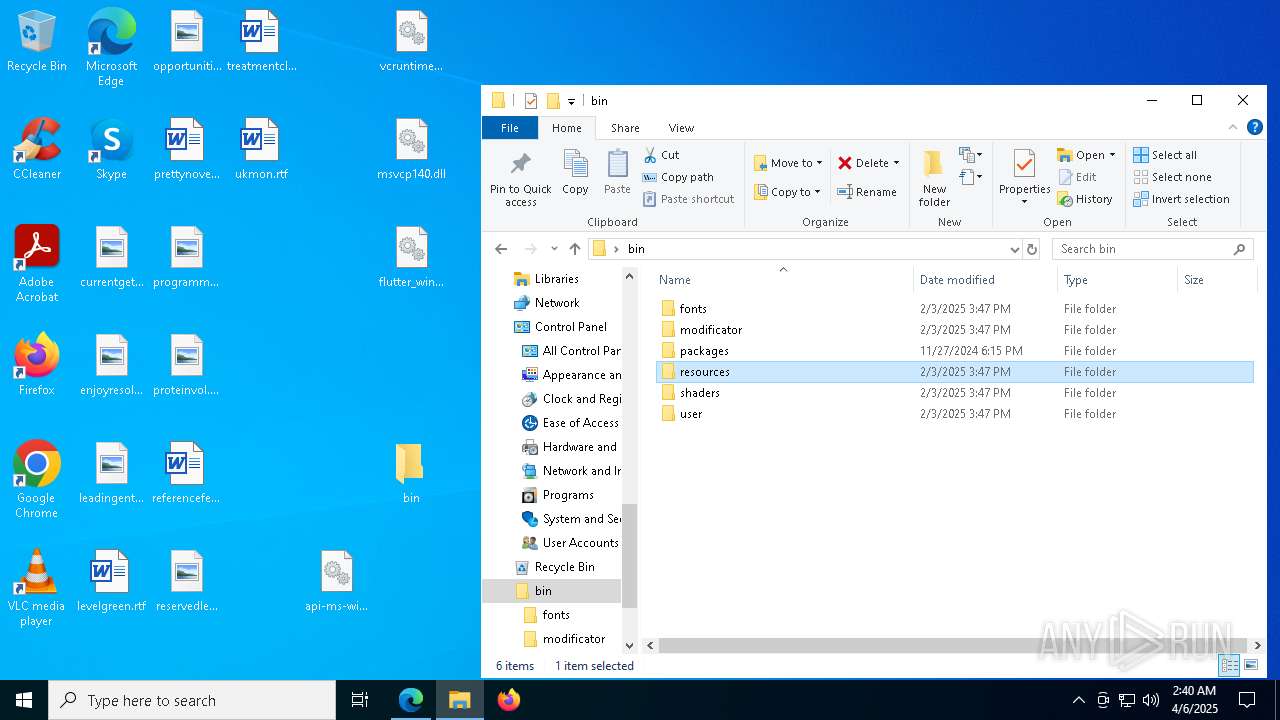Click the quick-access Properties checkmark icon in title bar
This screenshot has width=1280, height=720.
point(530,101)
